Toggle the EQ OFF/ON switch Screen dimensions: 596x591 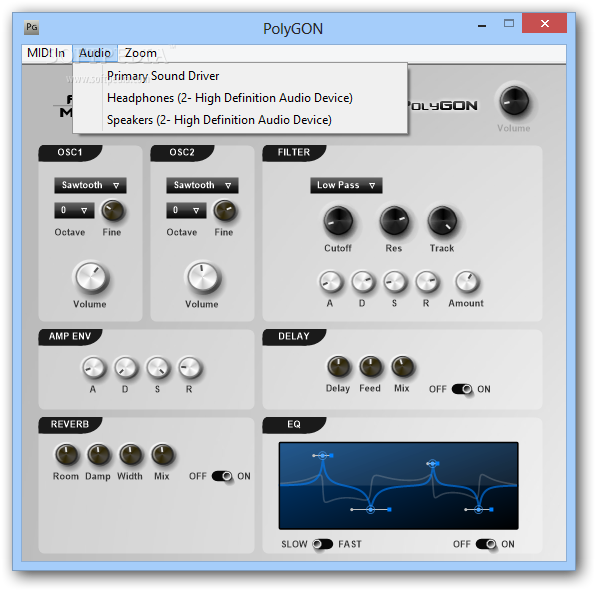[486, 544]
